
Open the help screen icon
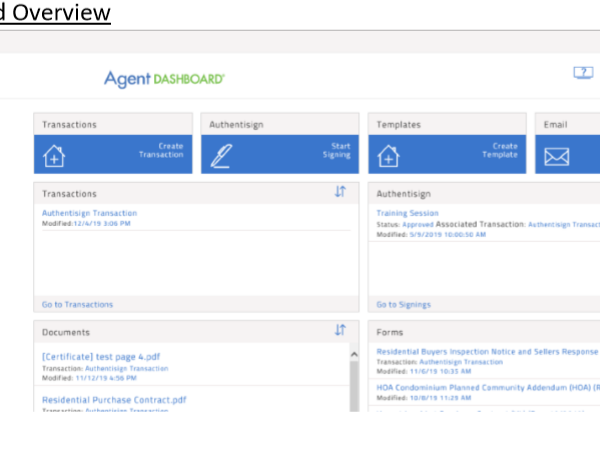[x=583, y=72]
